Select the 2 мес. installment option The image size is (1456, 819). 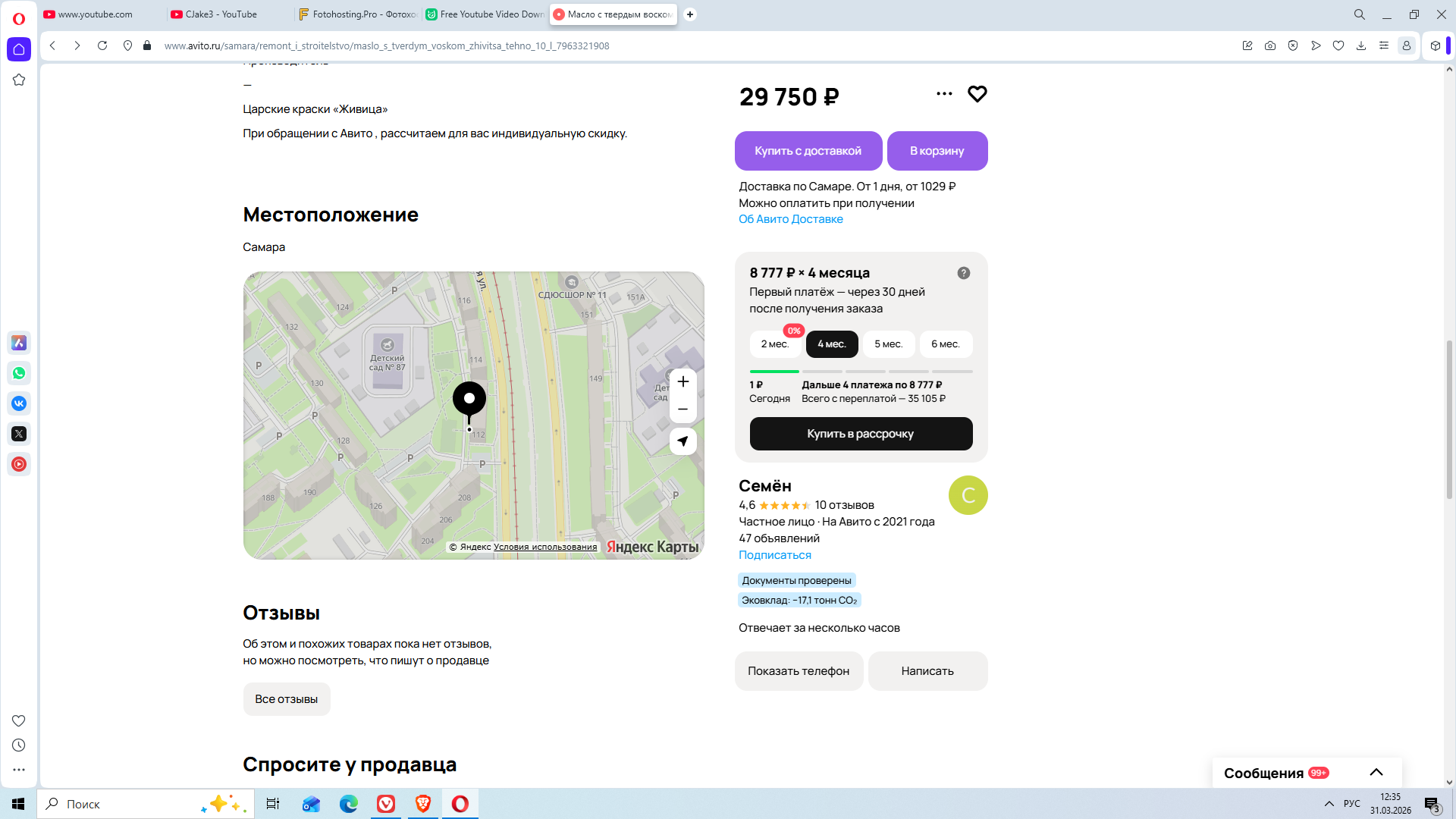pyautogui.click(x=775, y=344)
